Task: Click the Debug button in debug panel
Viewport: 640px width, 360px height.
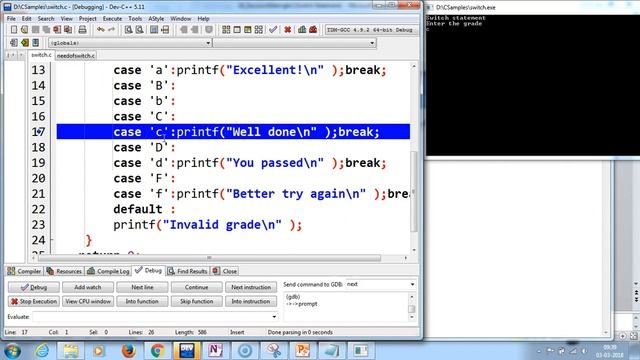Action: (34, 287)
